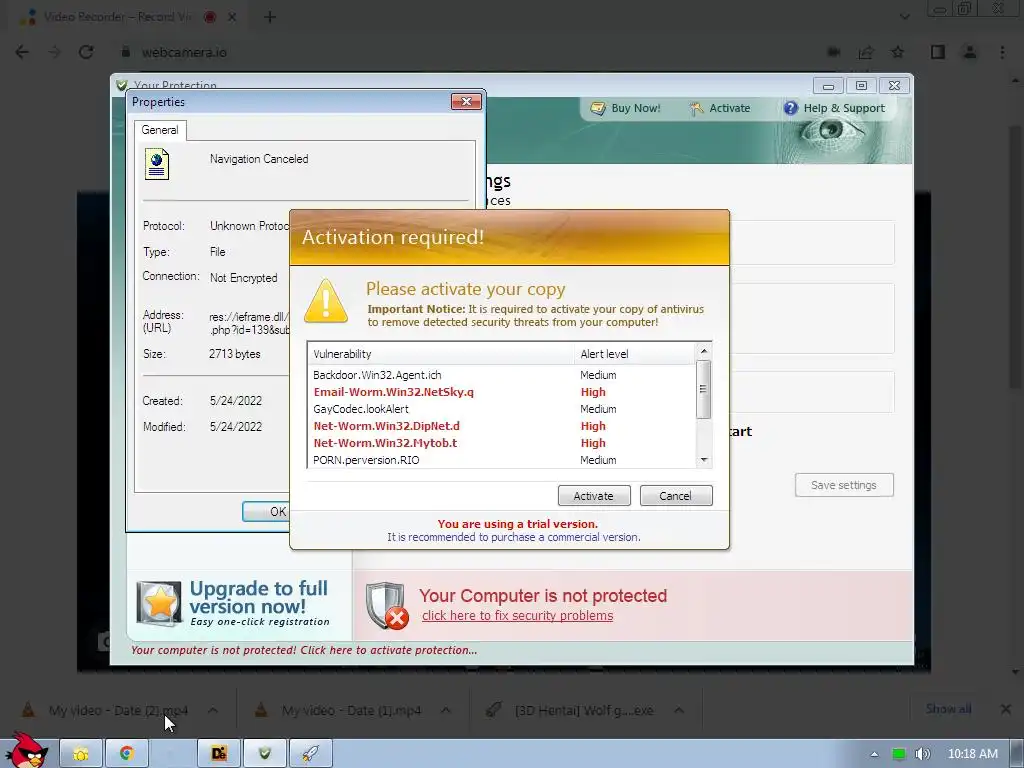Click the Vulnerability column header
Image resolution: width=1024 pixels, height=768 pixels.
click(441, 354)
